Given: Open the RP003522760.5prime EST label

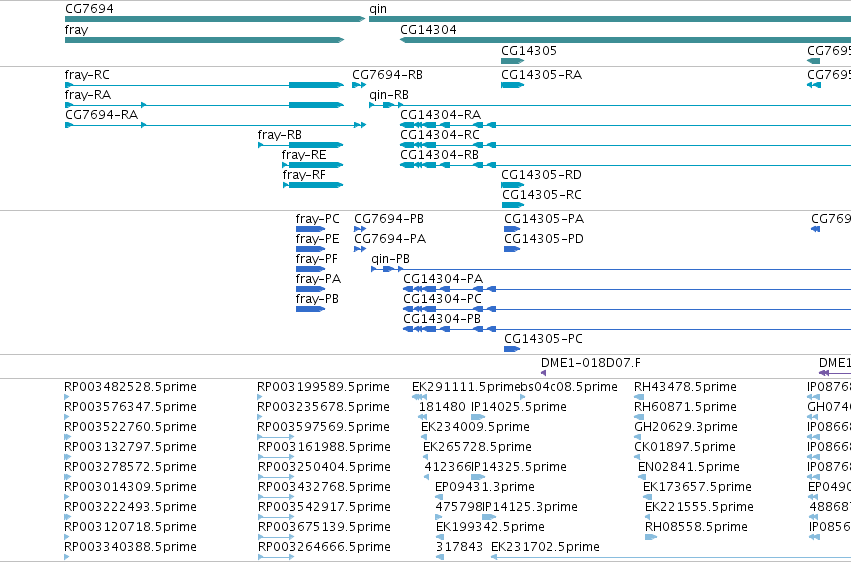Looking at the screenshot, I should coord(130,427).
